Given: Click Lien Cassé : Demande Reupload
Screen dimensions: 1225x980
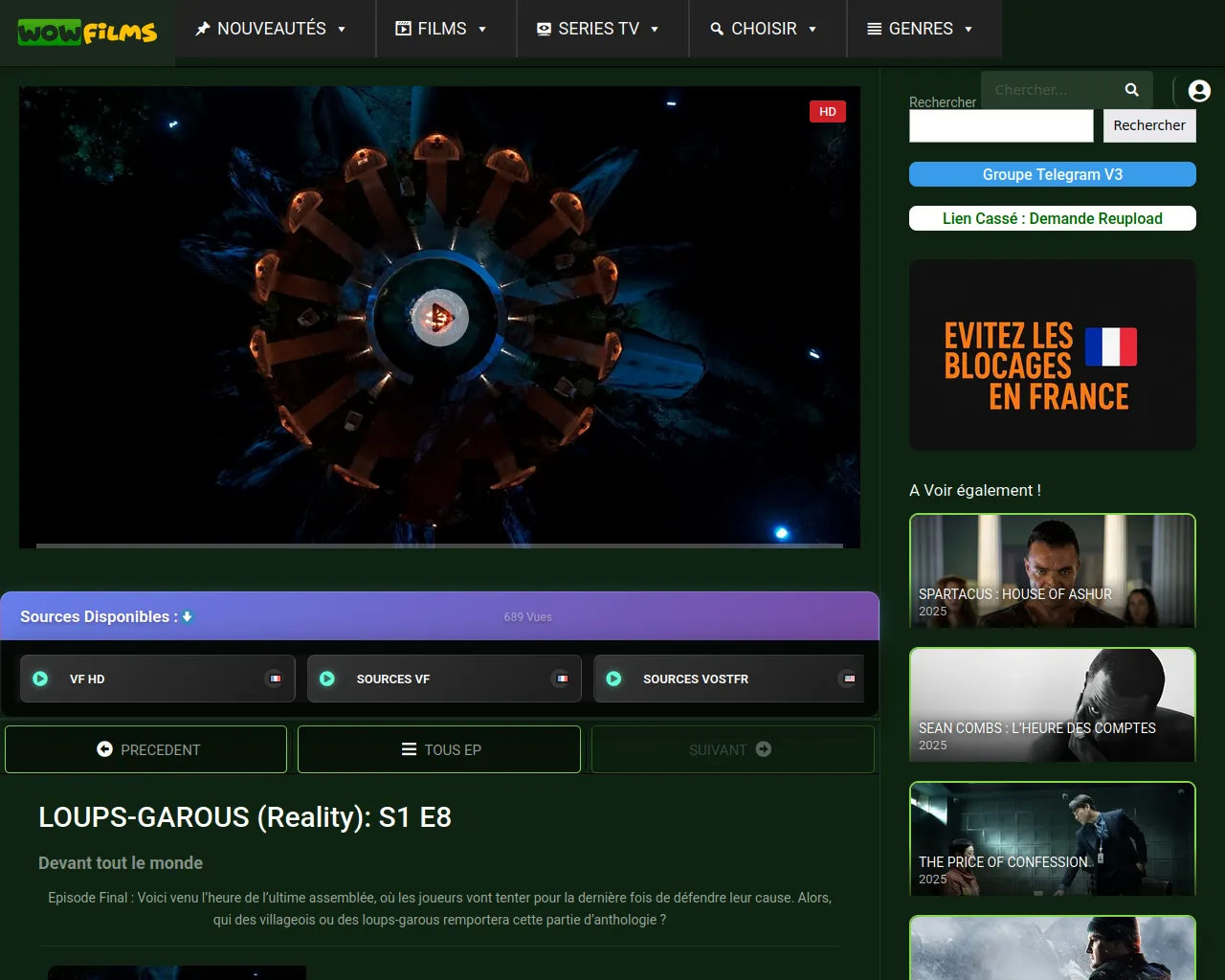Looking at the screenshot, I should click(1053, 218).
